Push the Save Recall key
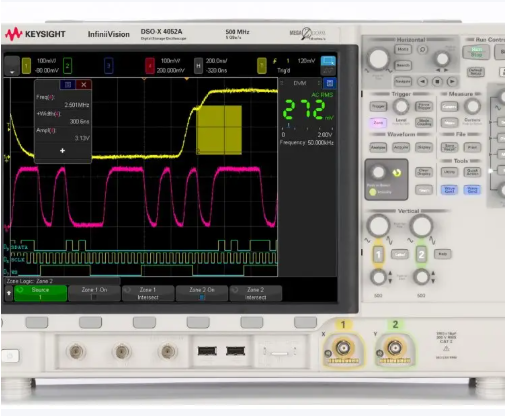Screen dimensions: 507x416 click(449, 147)
